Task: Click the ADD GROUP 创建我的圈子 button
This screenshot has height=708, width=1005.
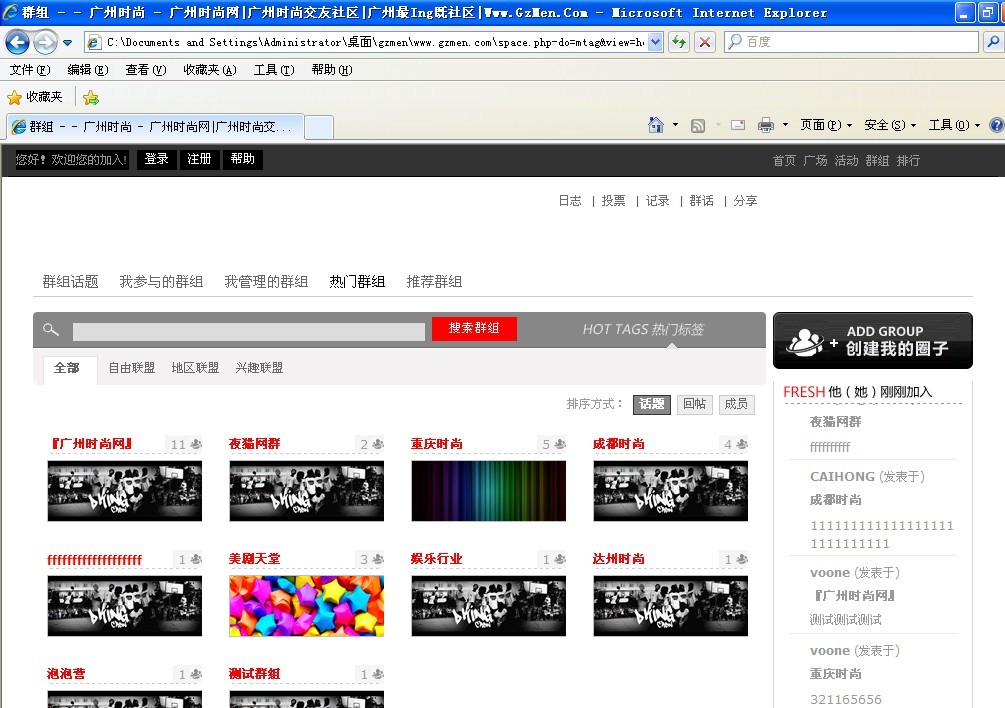Action: coord(872,341)
